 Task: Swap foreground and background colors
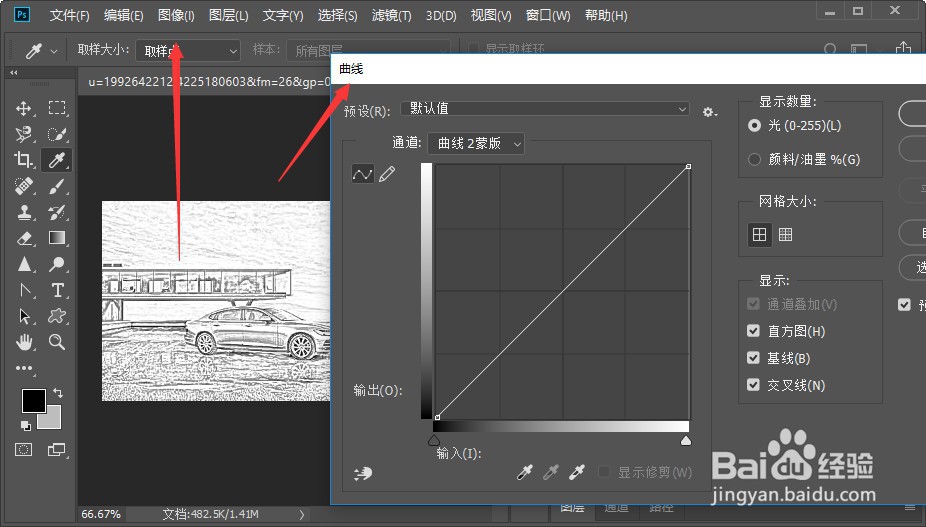[x=58, y=392]
